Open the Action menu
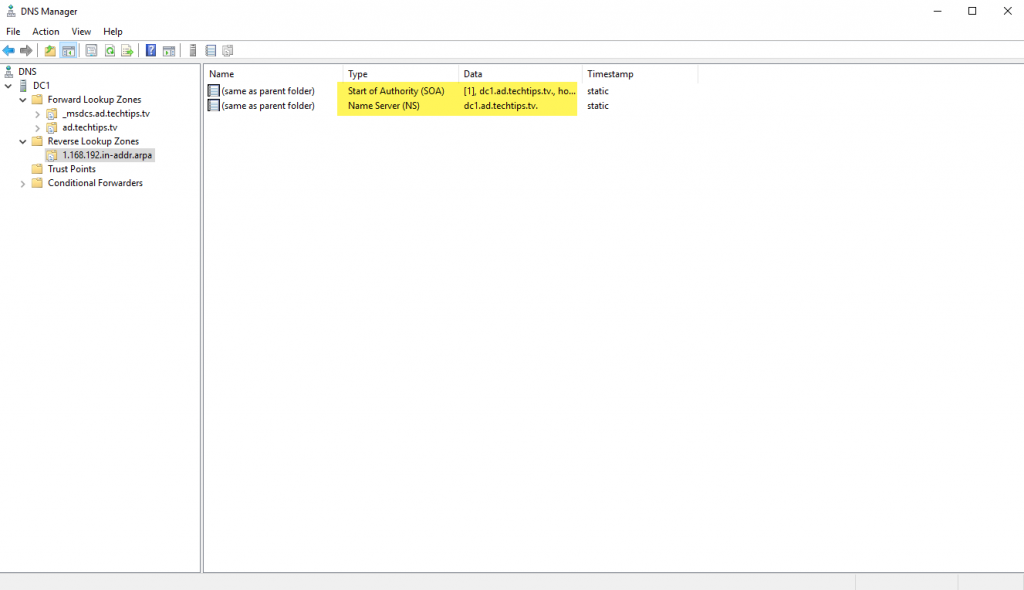The width and height of the screenshot is (1024, 590). pos(46,31)
